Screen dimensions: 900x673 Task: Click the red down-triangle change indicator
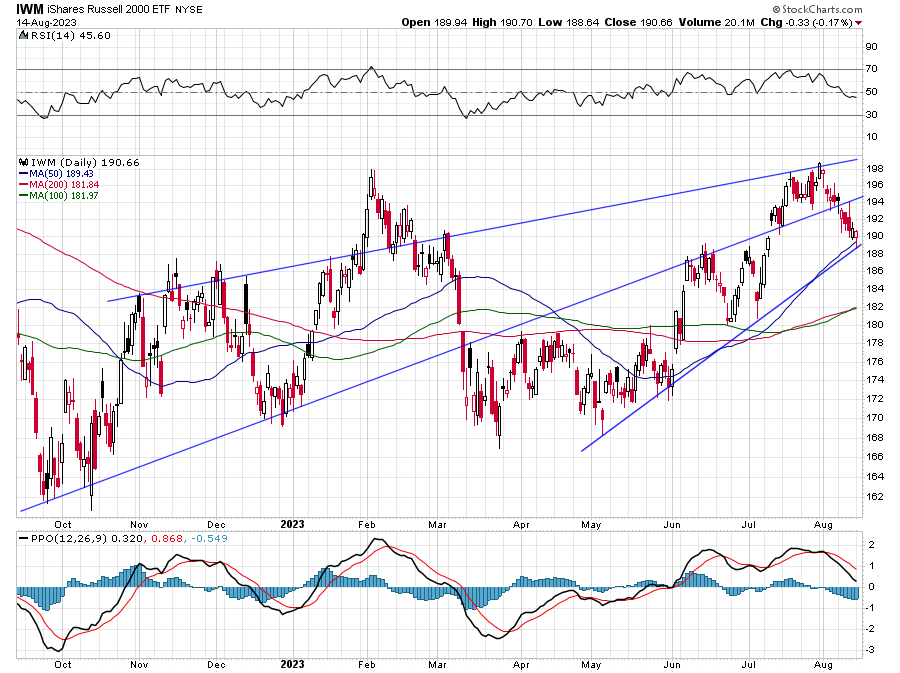(859, 23)
